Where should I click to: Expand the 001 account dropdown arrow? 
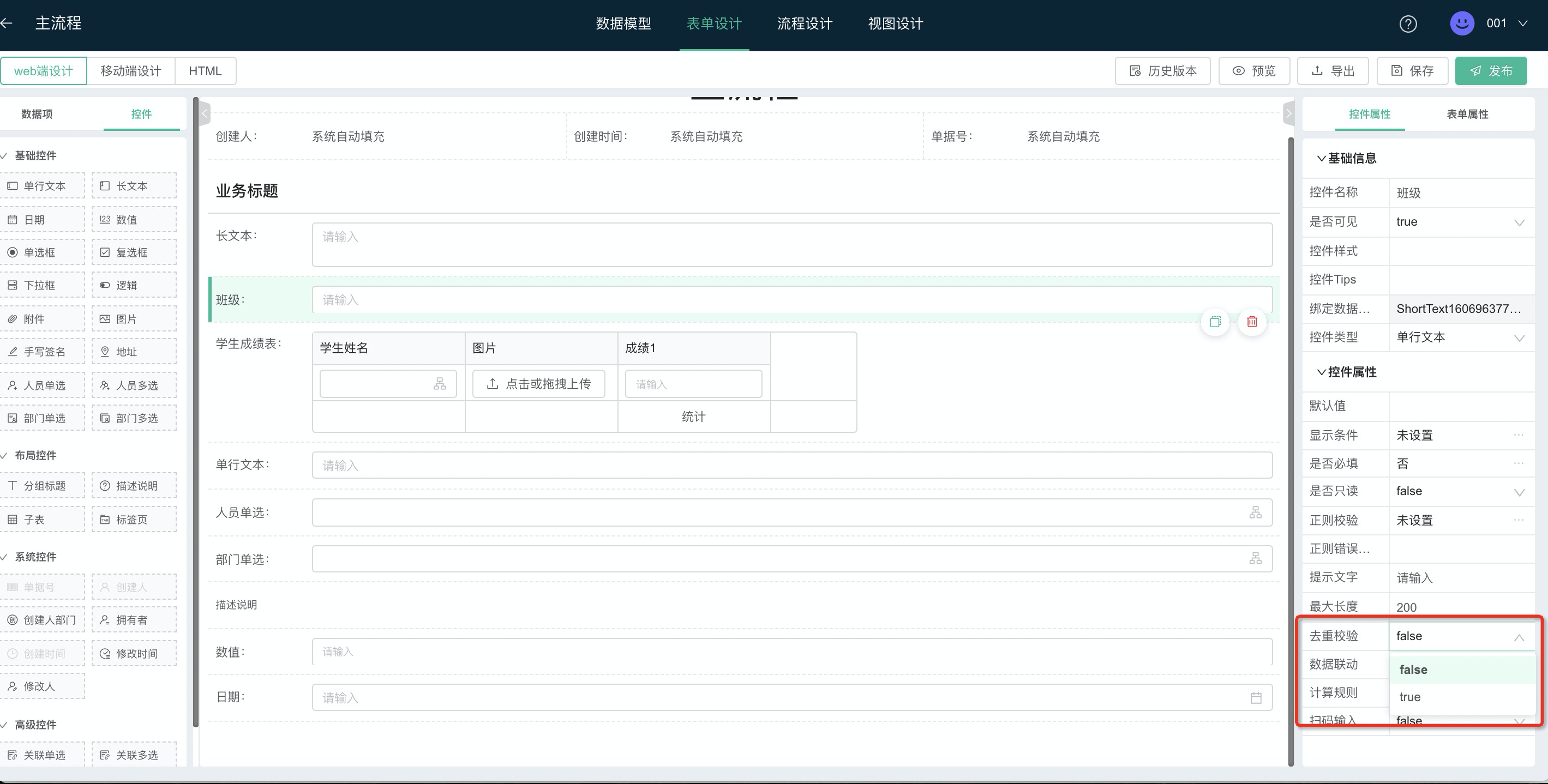(x=1523, y=23)
